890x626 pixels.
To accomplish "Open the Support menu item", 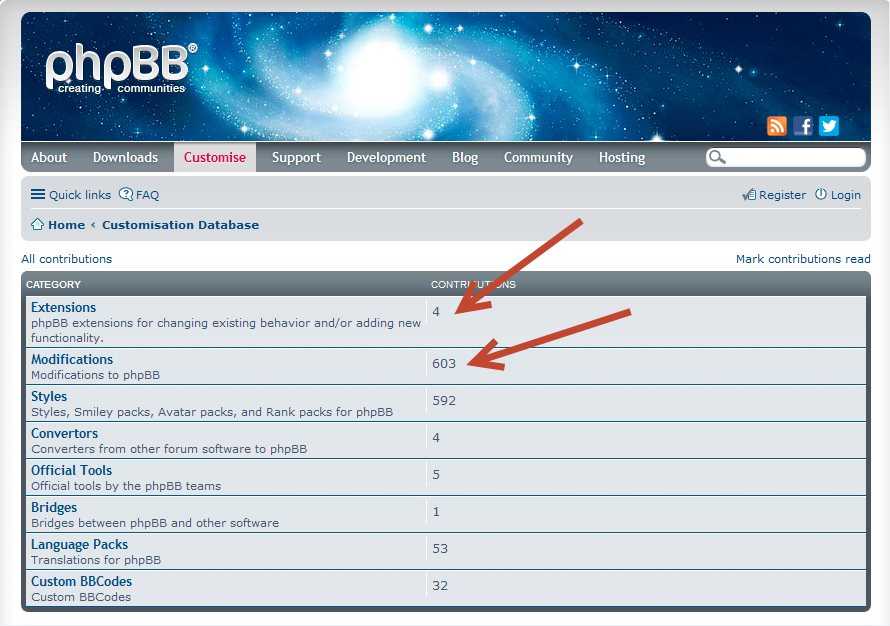I will coord(296,157).
